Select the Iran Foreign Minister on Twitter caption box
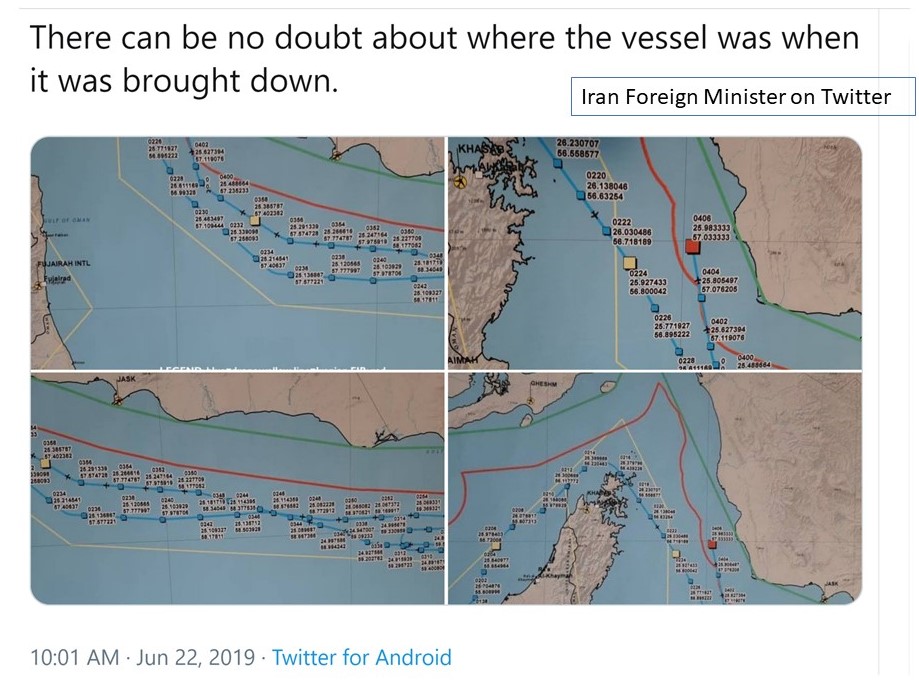The height and width of the screenshot is (680, 919). click(743, 96)
